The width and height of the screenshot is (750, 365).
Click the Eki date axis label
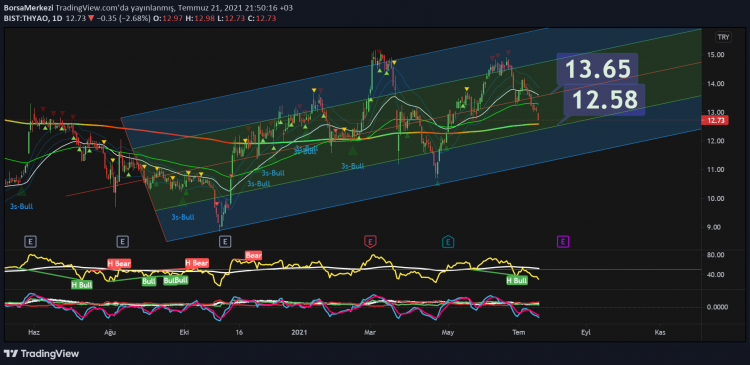coord(184,332)
